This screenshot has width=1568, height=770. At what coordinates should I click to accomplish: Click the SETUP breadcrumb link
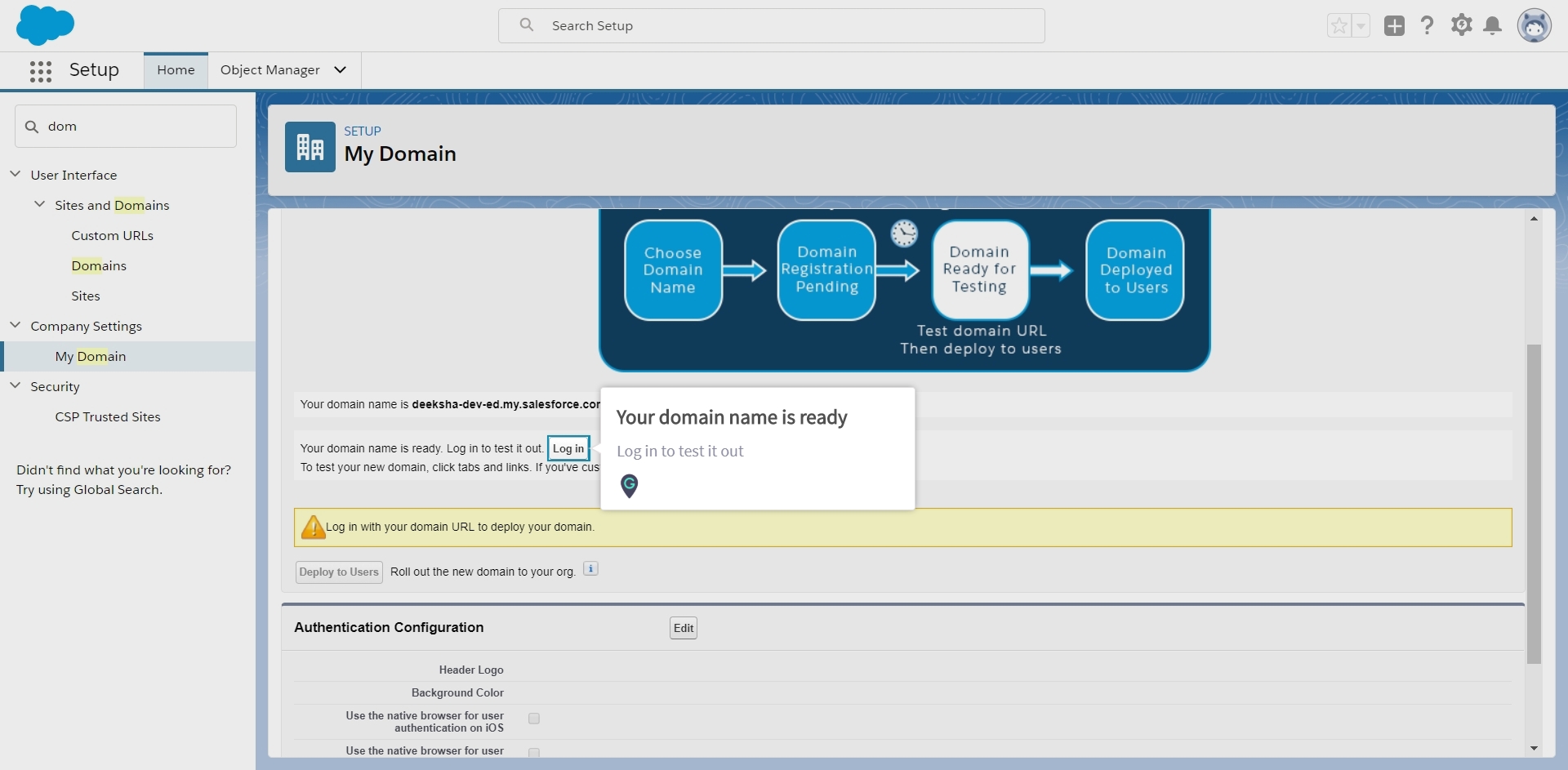[x=363, y=131]
